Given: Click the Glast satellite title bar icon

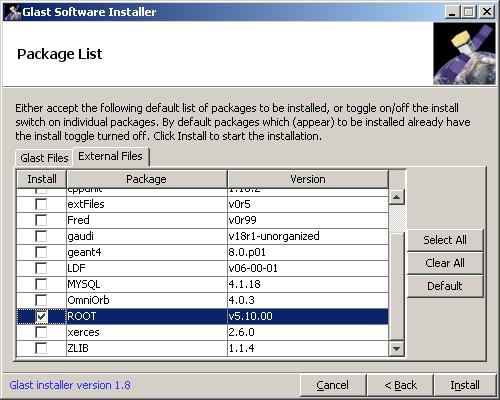Looking at the screenshot, I should point(13,12).
